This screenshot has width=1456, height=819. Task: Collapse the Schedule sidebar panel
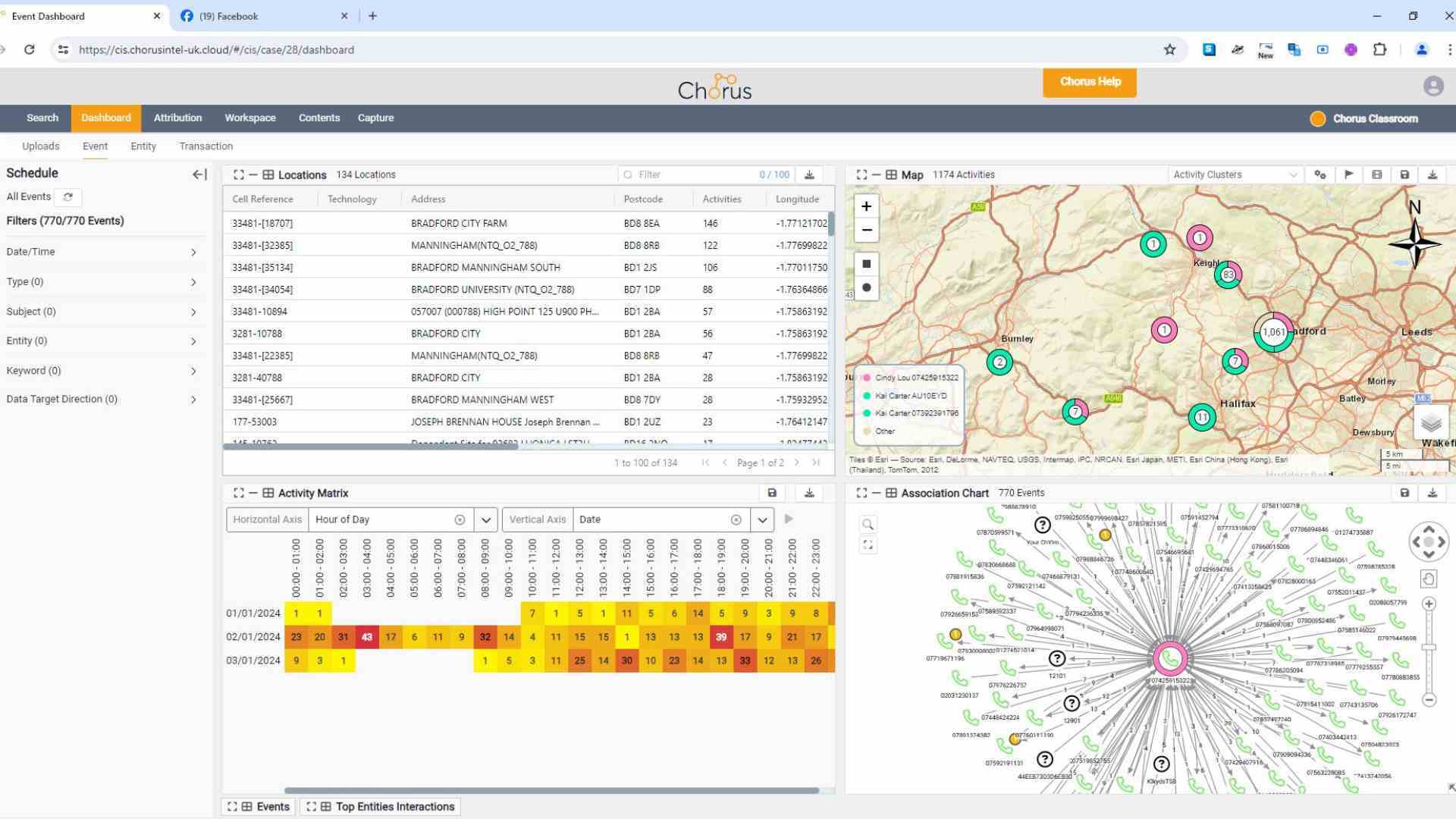(x=199, y=174)
